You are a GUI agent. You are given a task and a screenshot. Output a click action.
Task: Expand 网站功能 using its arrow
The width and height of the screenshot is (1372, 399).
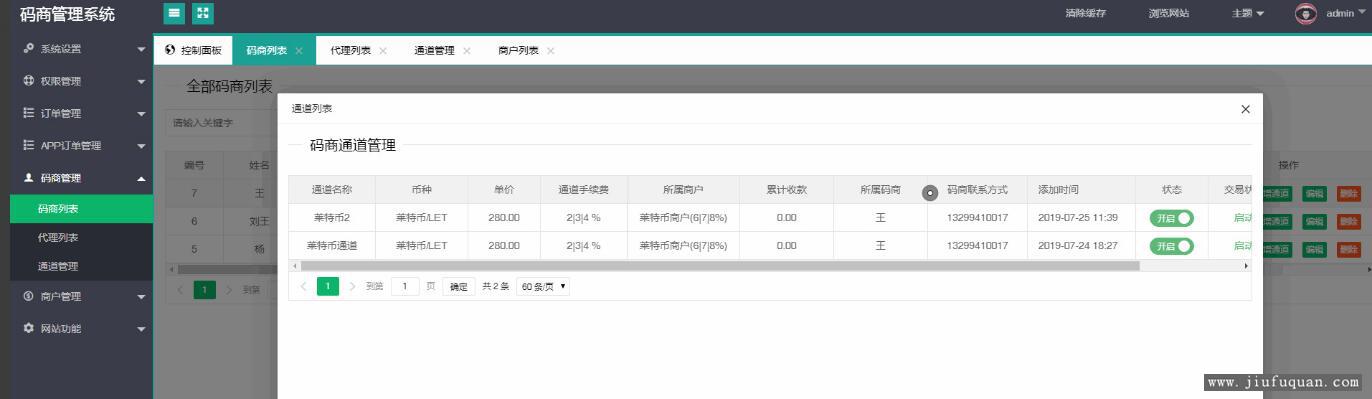click(141, 329)
